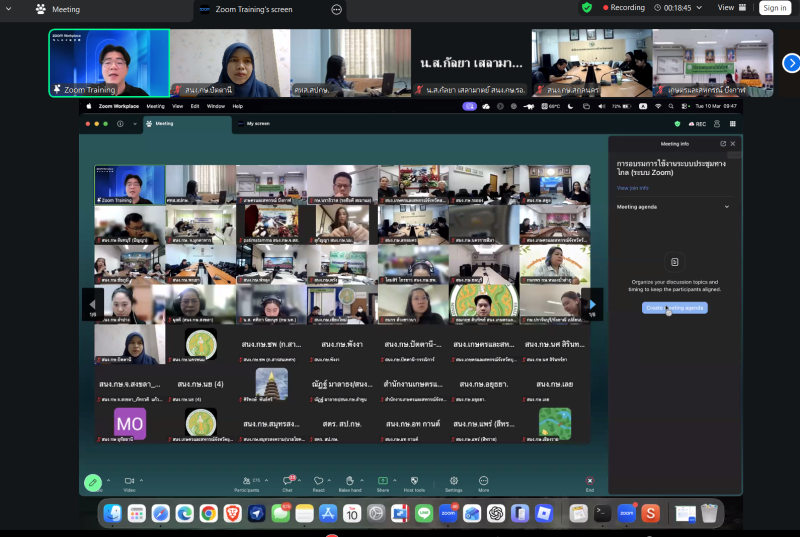Open the Participants panel in the toolbar
The width and height of the screenshot is (800, 537).
[246, 481]
